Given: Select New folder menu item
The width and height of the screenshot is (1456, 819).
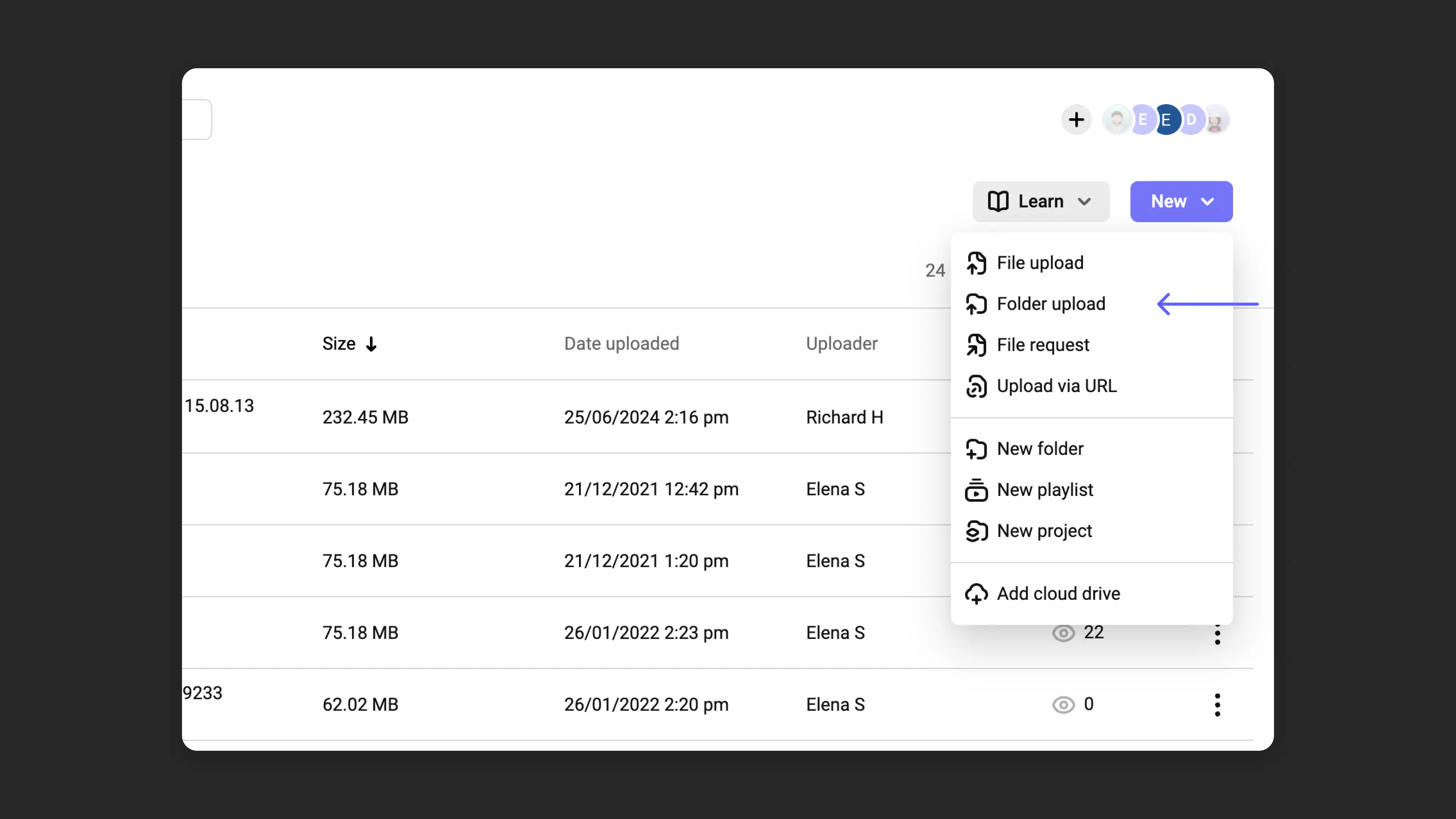Looking at the screenshot, I should (1092, 449).
